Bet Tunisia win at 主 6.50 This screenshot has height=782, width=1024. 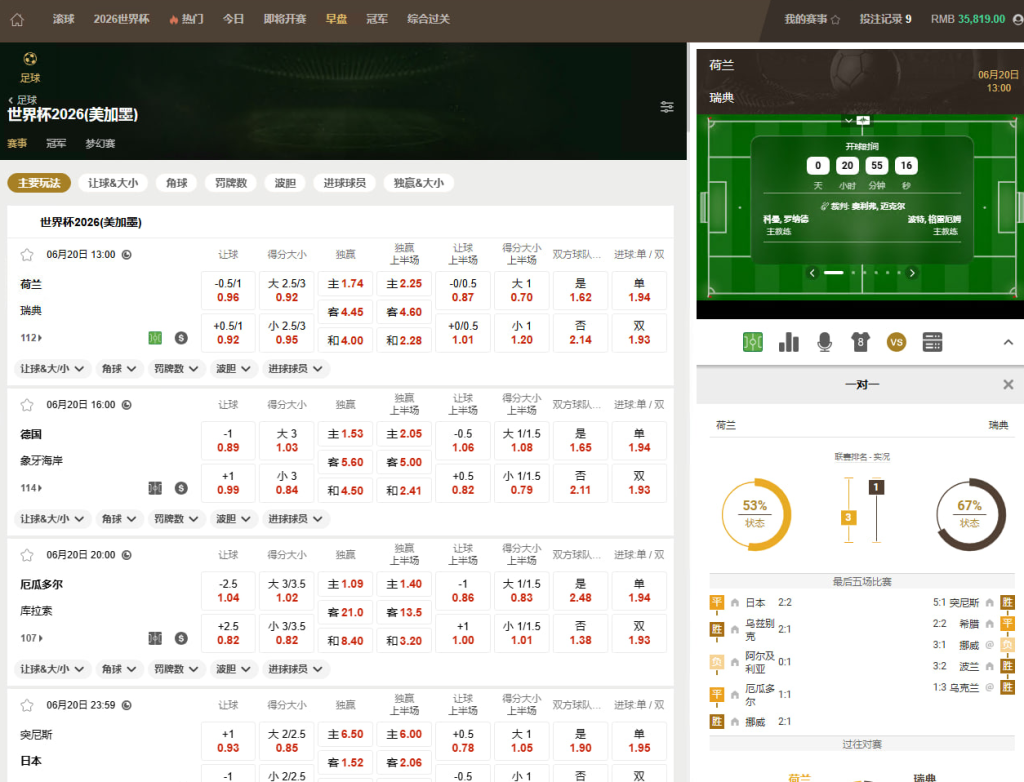(345, 735)
